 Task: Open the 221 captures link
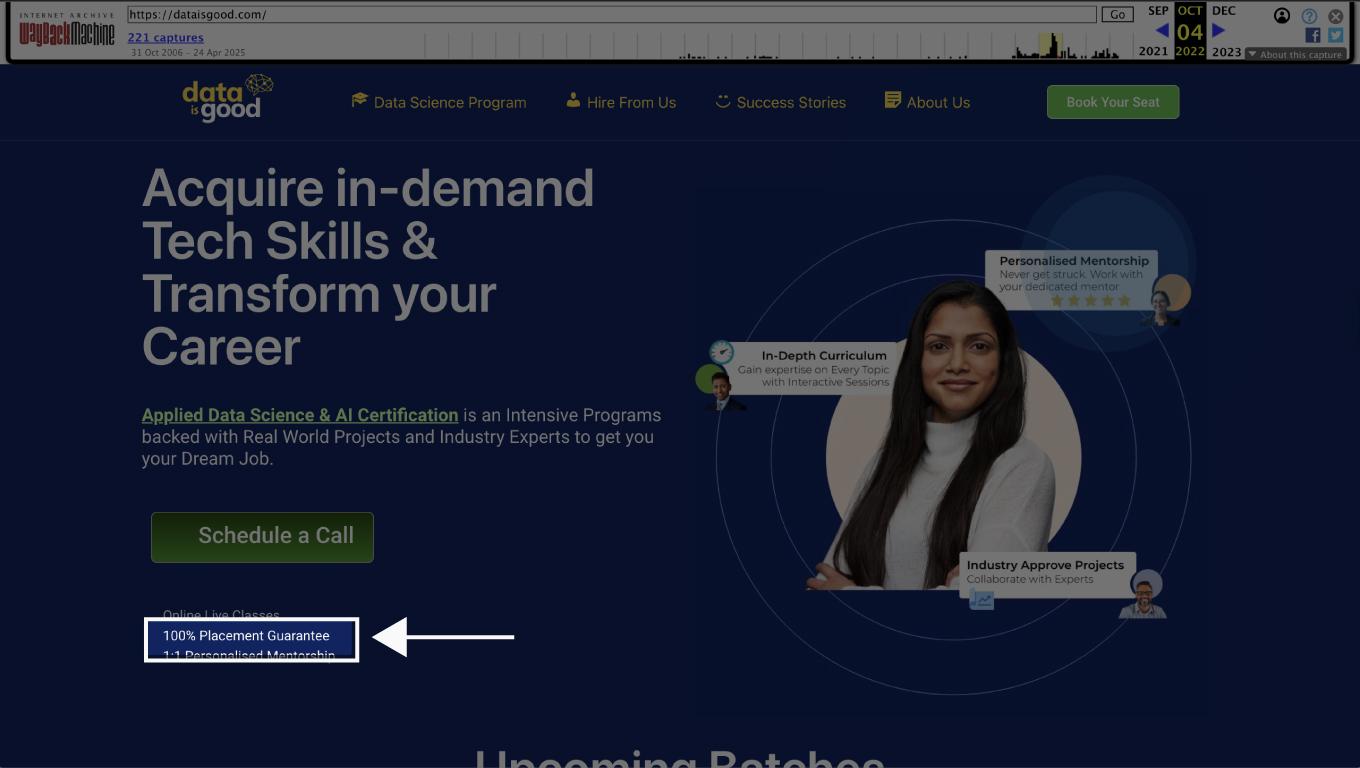point(165,37)
